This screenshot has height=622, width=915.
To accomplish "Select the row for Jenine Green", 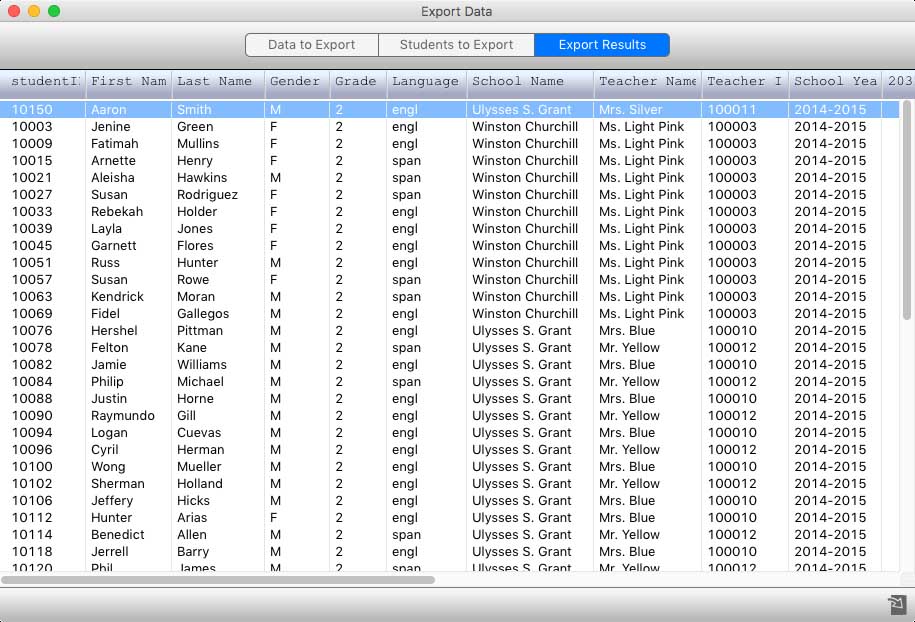I will coord(449,127).
